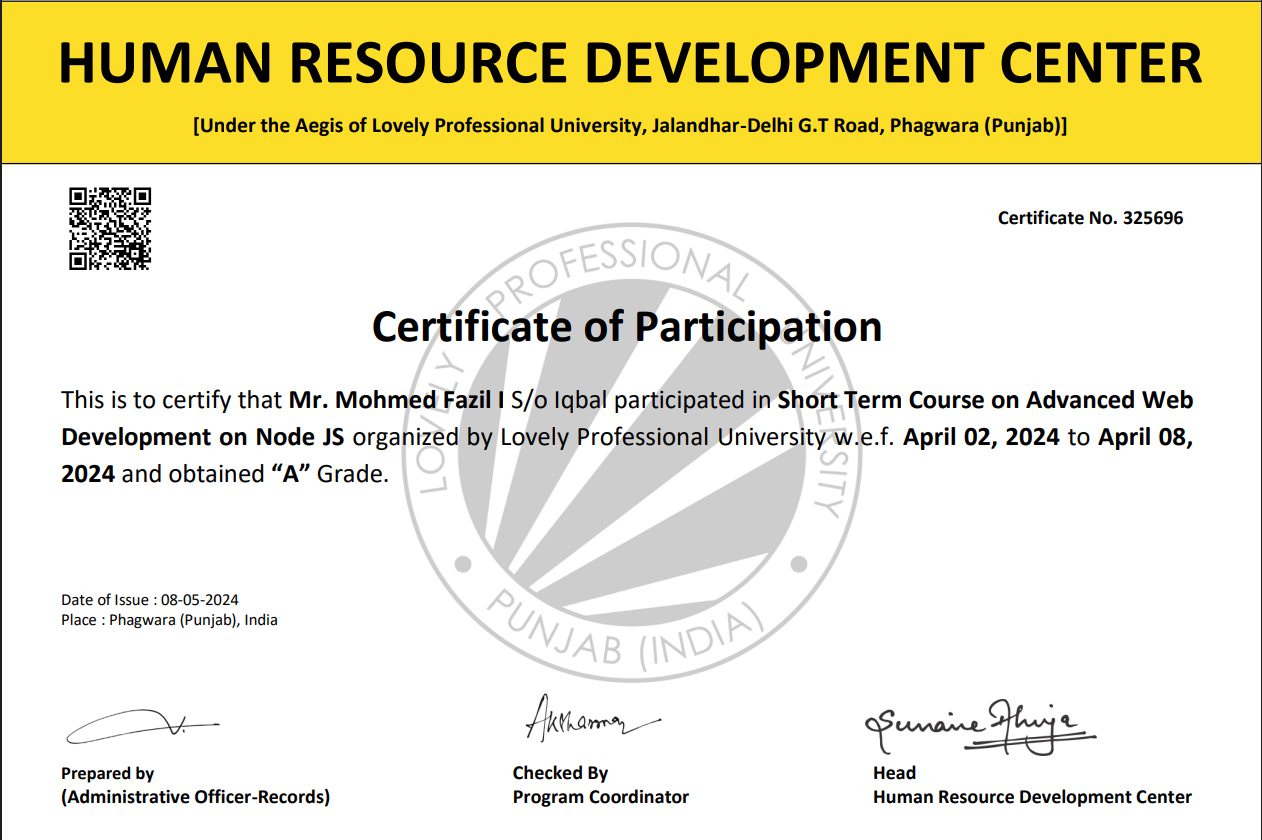
Task: Click the university address subtitle banner
Action: click(631, 126)
